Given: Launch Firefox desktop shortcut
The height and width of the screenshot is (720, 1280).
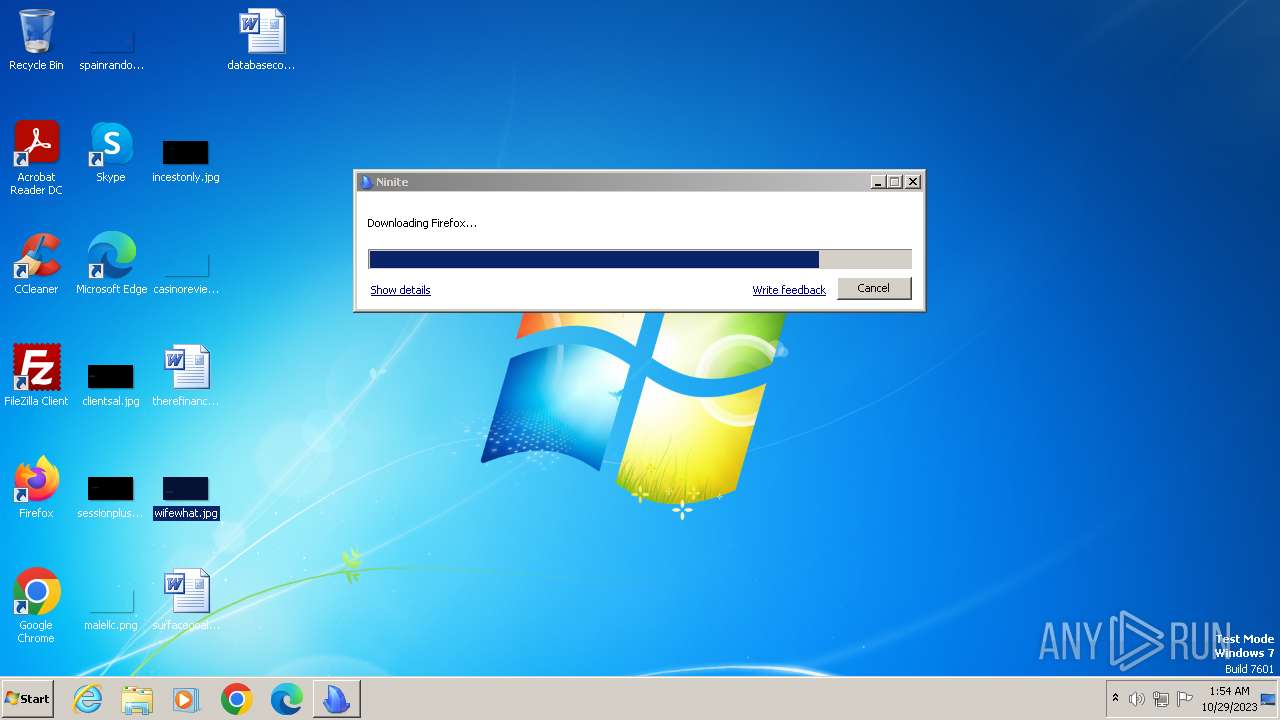Looking at the screenshot, I should pyautogui.click(x=36, y=488).
